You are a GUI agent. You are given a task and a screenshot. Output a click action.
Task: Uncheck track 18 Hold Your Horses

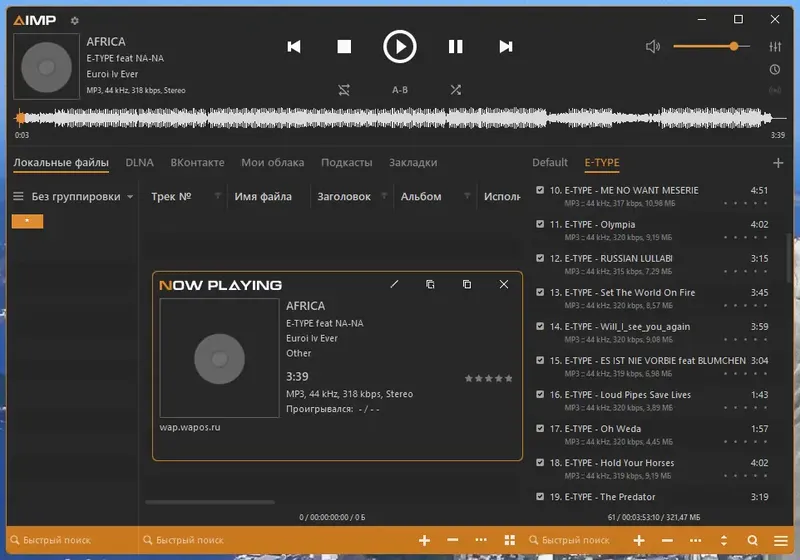(x=540, y=463)
